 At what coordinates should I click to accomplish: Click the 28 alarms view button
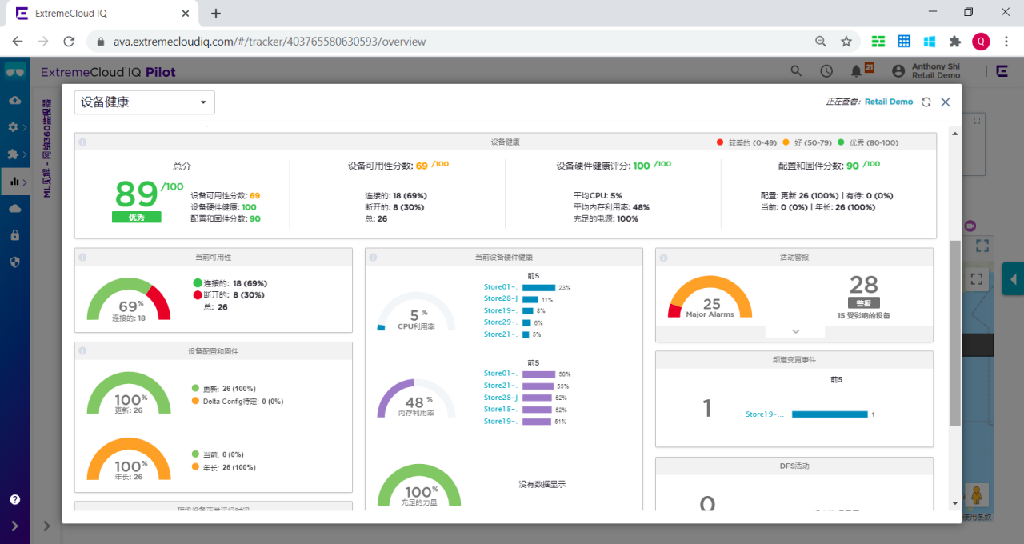coord(864,303)
